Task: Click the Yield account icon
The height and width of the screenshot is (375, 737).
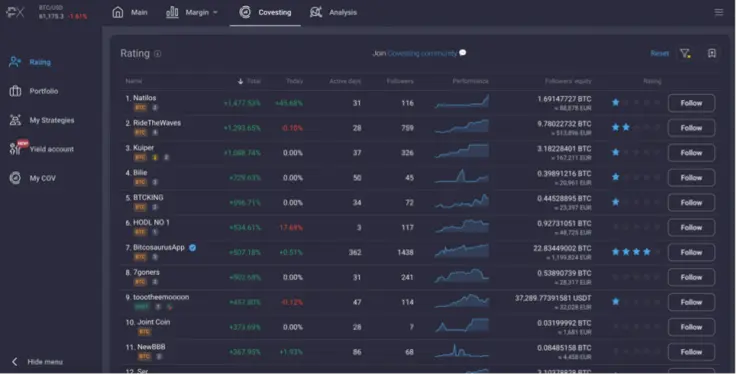Action: 15,149
